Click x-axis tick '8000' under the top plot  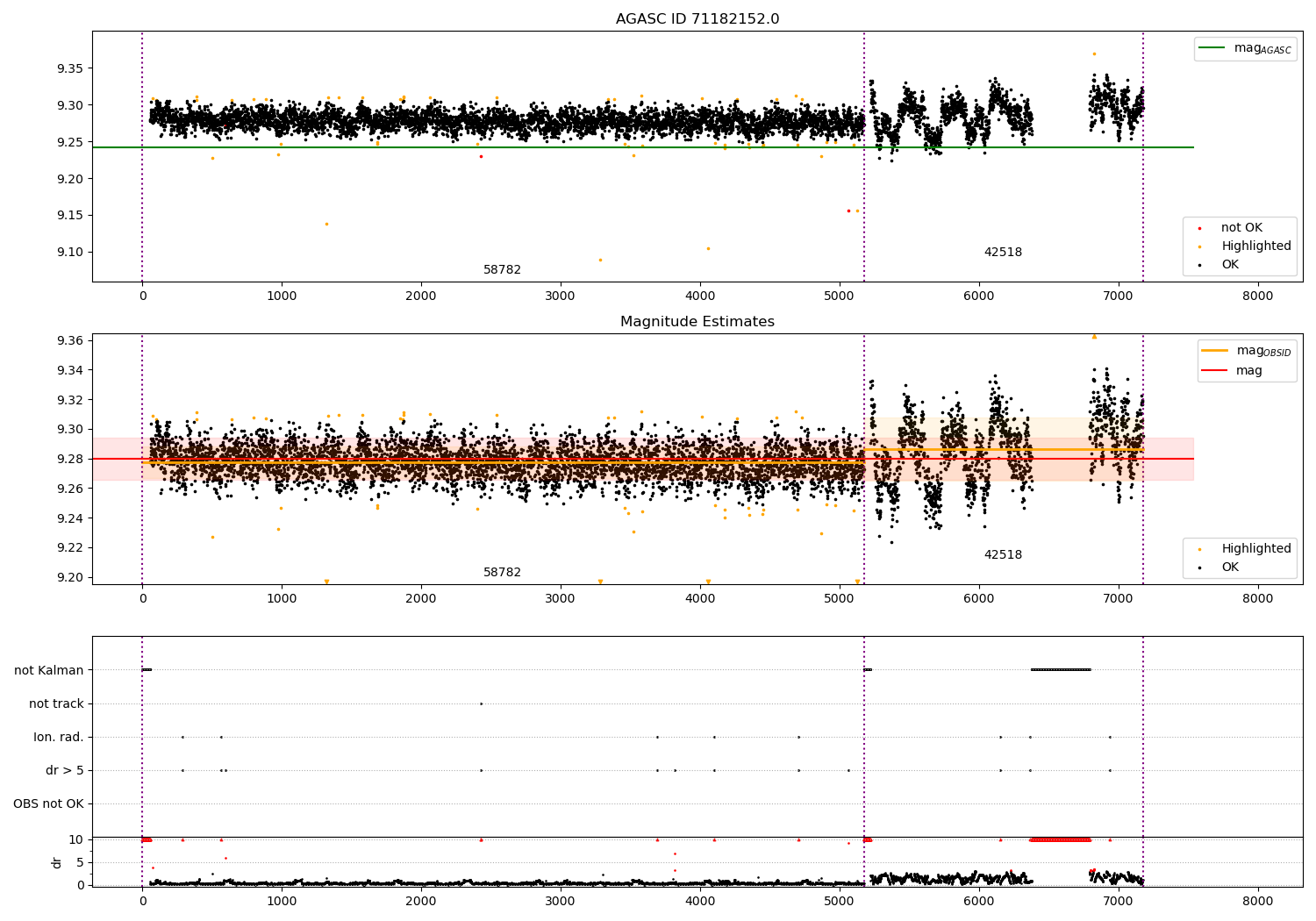[x=1258, y=296]
